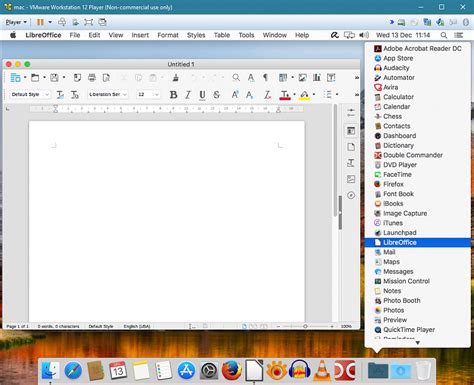Screen dimensions: 474x385
Task: Click the Clear Direct Formatting icon
Action: point(267,95)
